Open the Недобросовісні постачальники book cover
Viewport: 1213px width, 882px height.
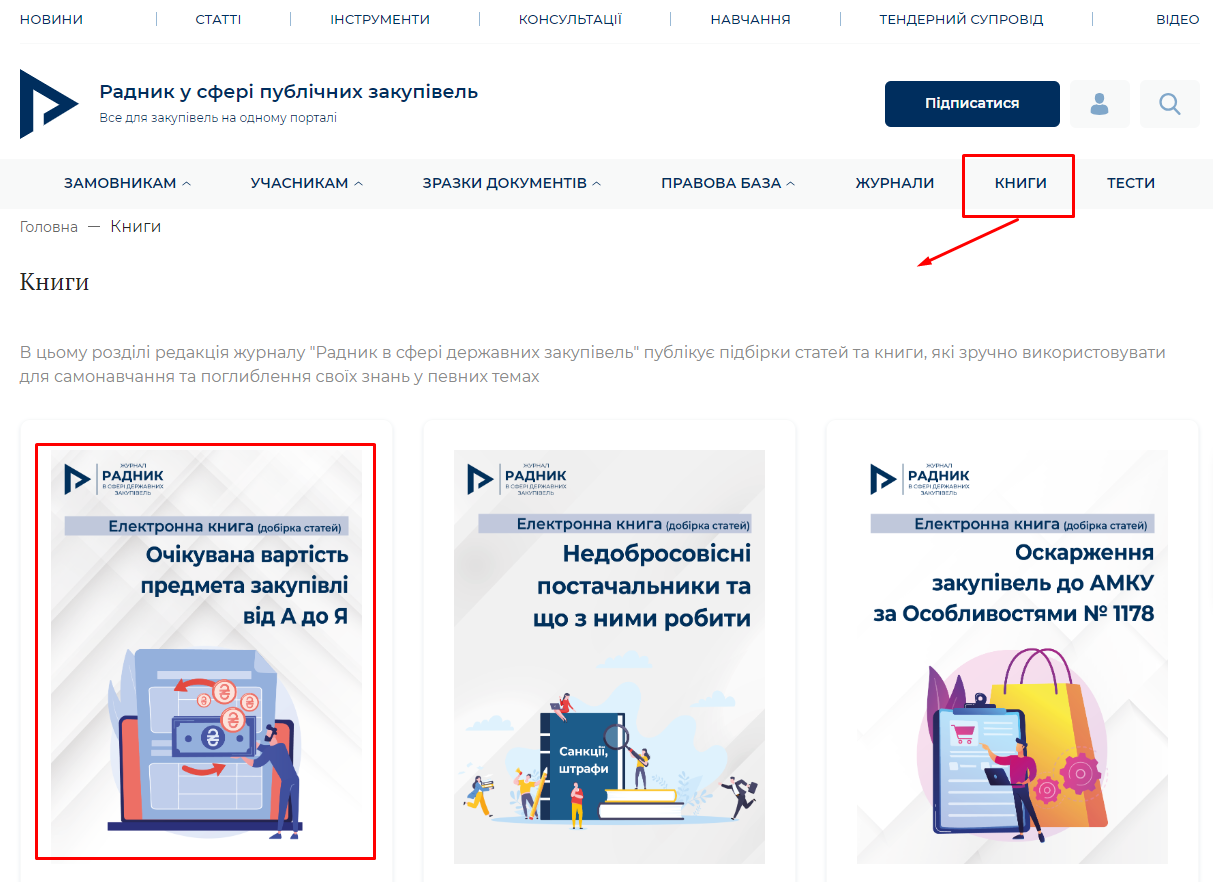[x=609, y=655]
